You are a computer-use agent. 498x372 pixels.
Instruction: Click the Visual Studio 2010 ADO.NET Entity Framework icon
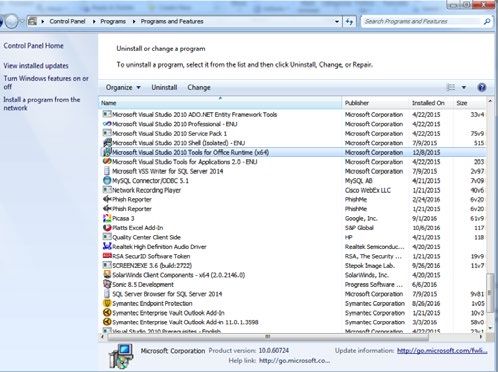click(x=107, y=114)
